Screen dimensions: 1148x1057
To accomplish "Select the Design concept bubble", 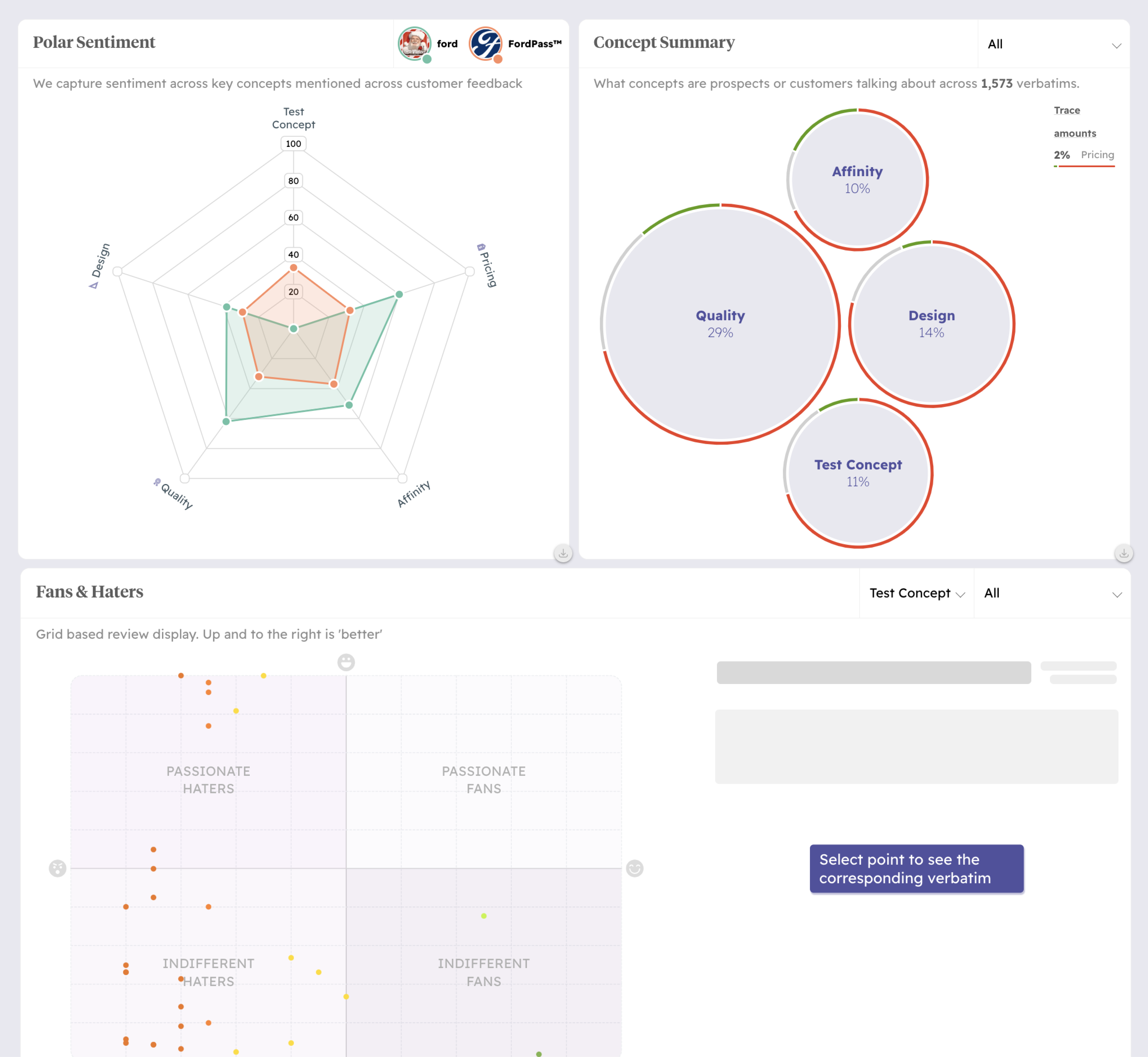I will tap(931, 324).
